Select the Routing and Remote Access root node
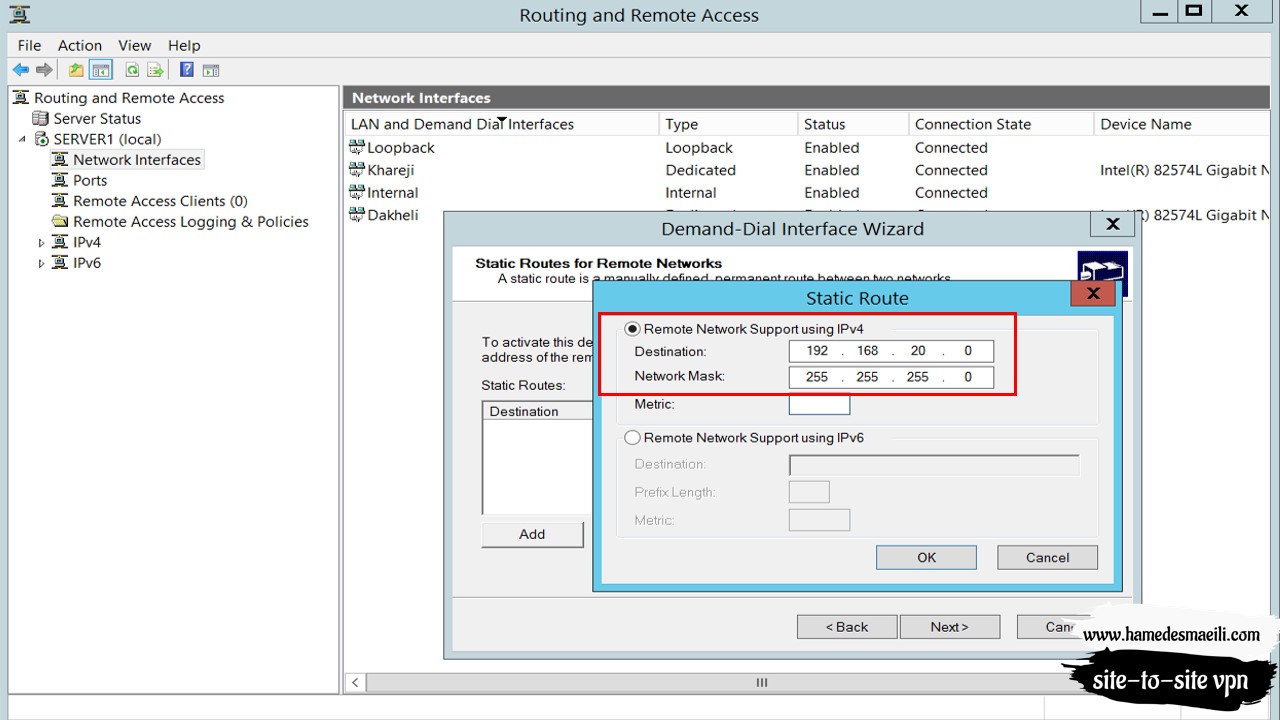The width and height of the screenshot is (1280, 720). (x=129, y=98)
